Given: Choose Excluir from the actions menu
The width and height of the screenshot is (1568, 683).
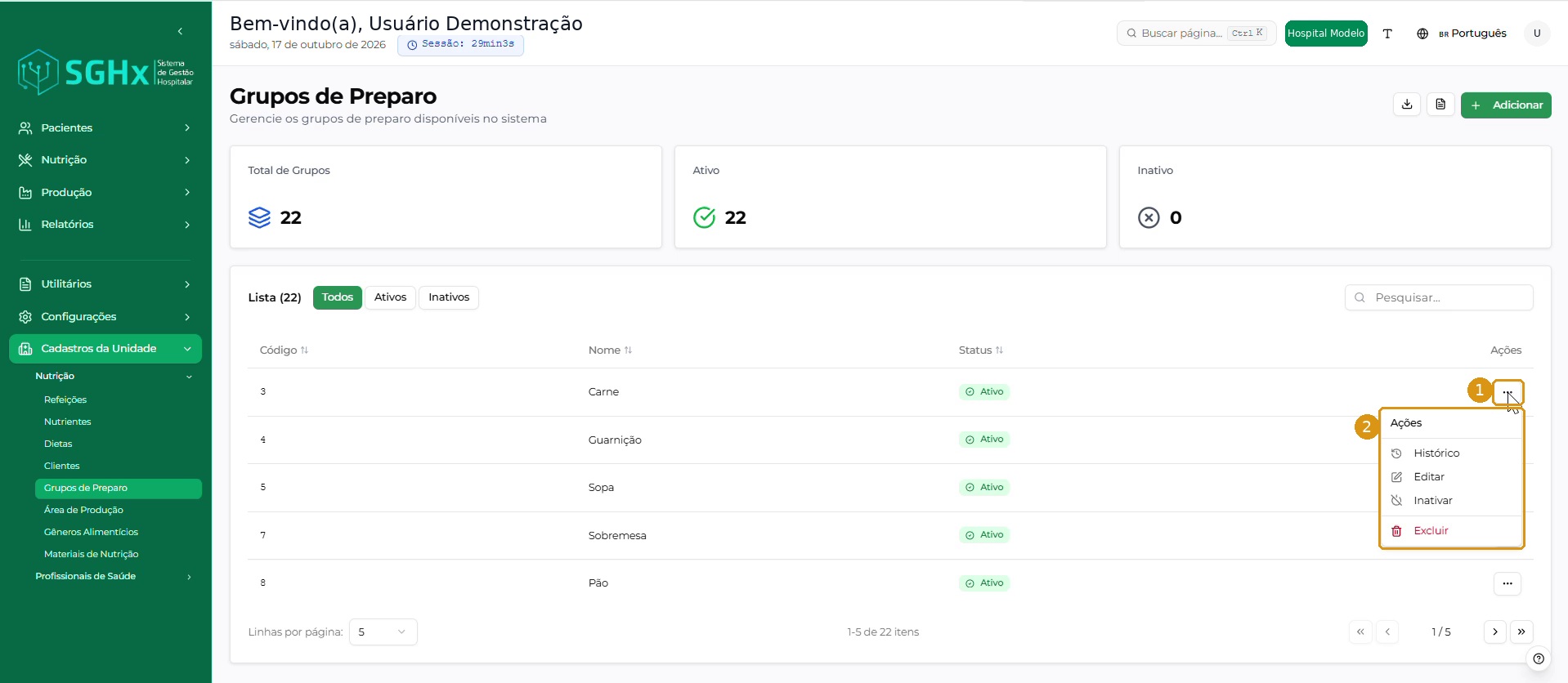Looking at the screenshot, I should coord(1451,531).
